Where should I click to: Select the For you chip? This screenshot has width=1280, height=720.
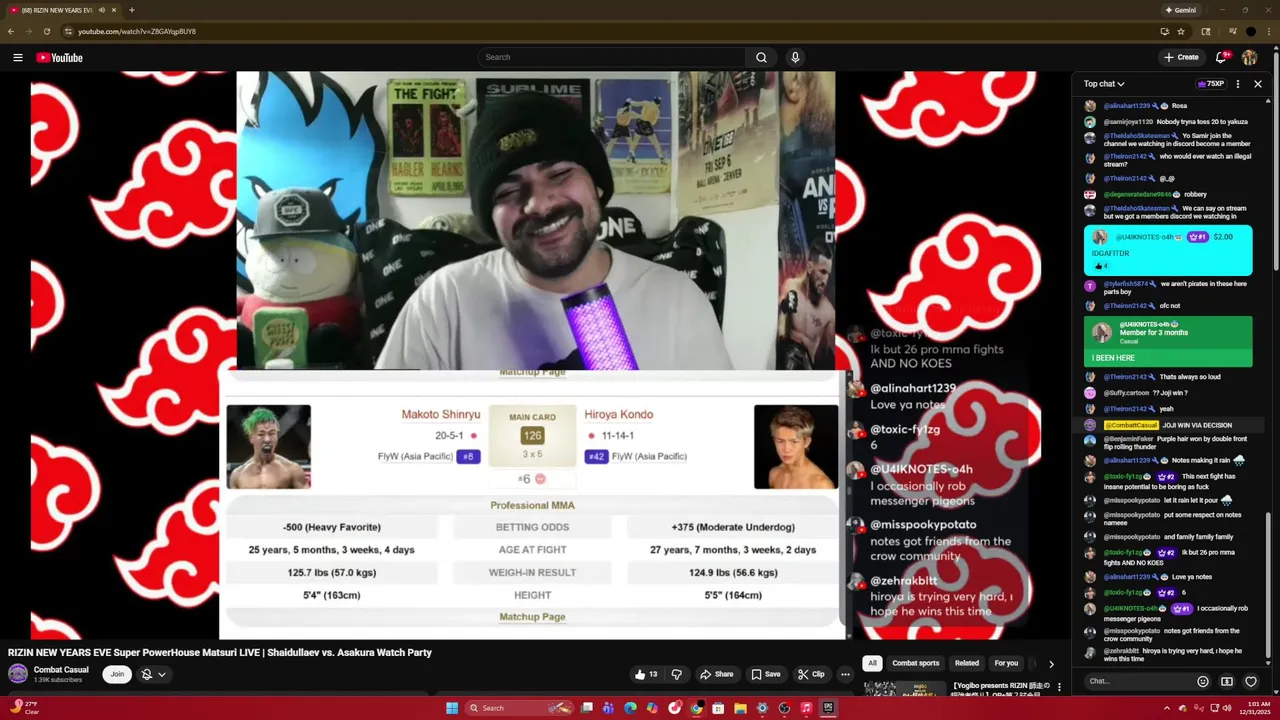pyautogui.click(x=1006, y=663)
